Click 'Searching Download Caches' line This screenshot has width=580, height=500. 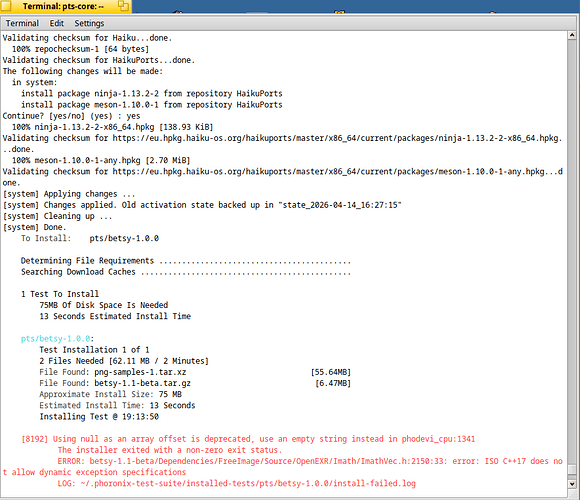[186, 272]
